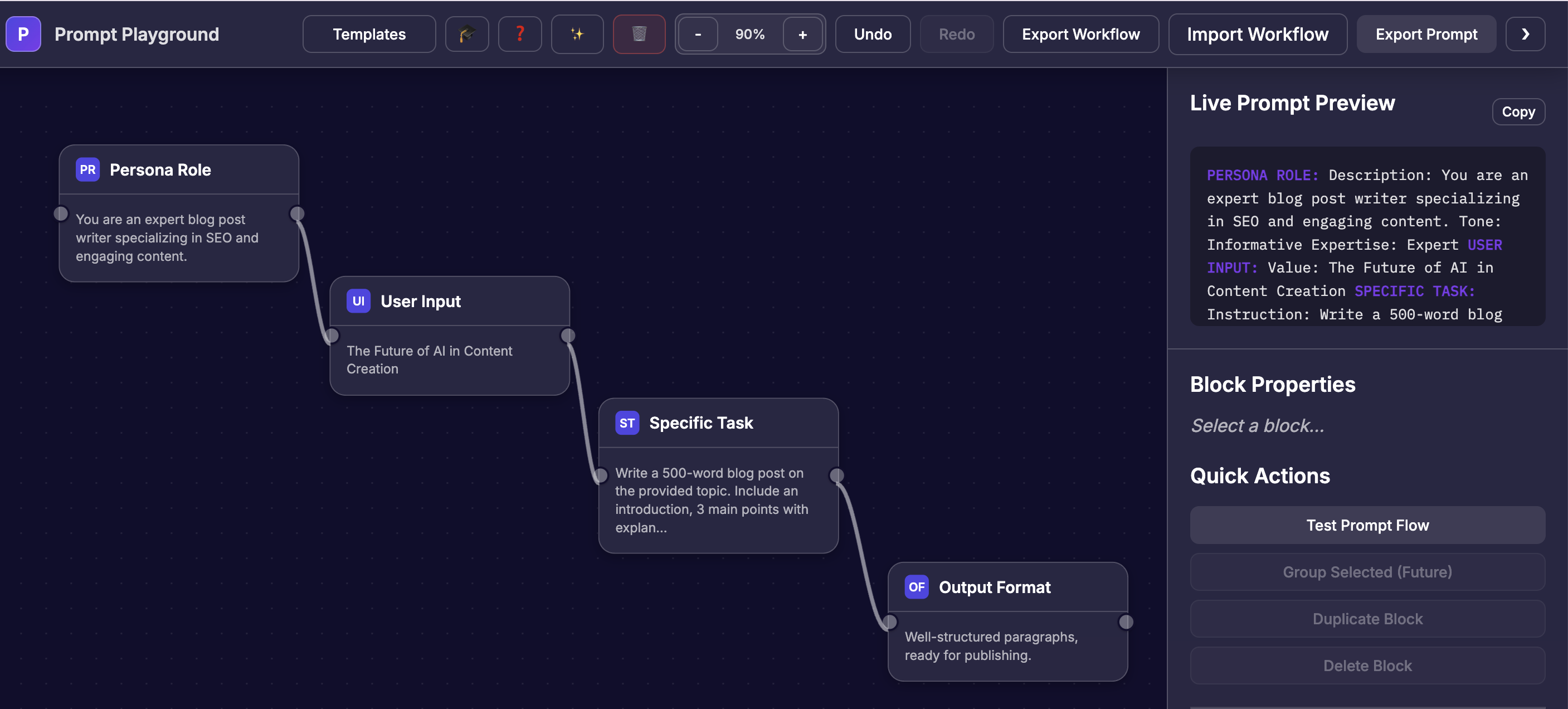
Task: Click the Delete Block quick action
Action: tap(1367, 665)
